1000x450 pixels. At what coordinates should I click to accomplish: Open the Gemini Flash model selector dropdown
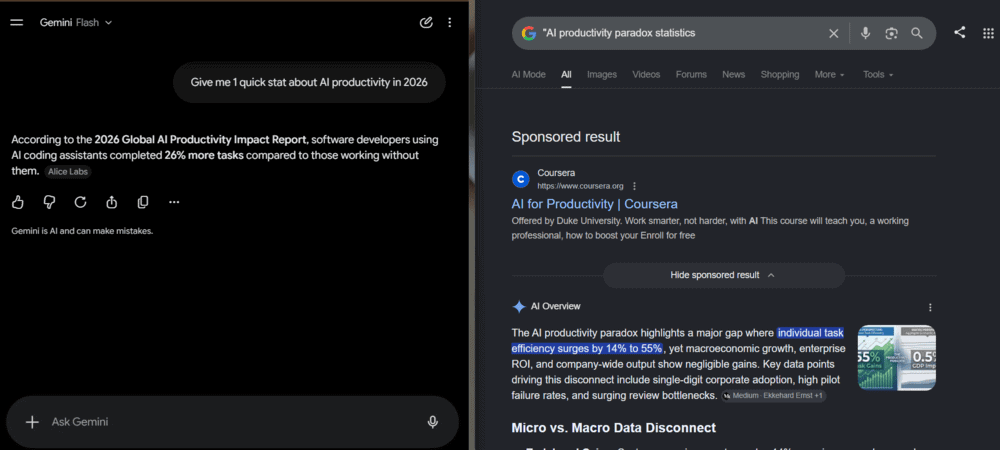pyautogui.click(x=76, y=22)
